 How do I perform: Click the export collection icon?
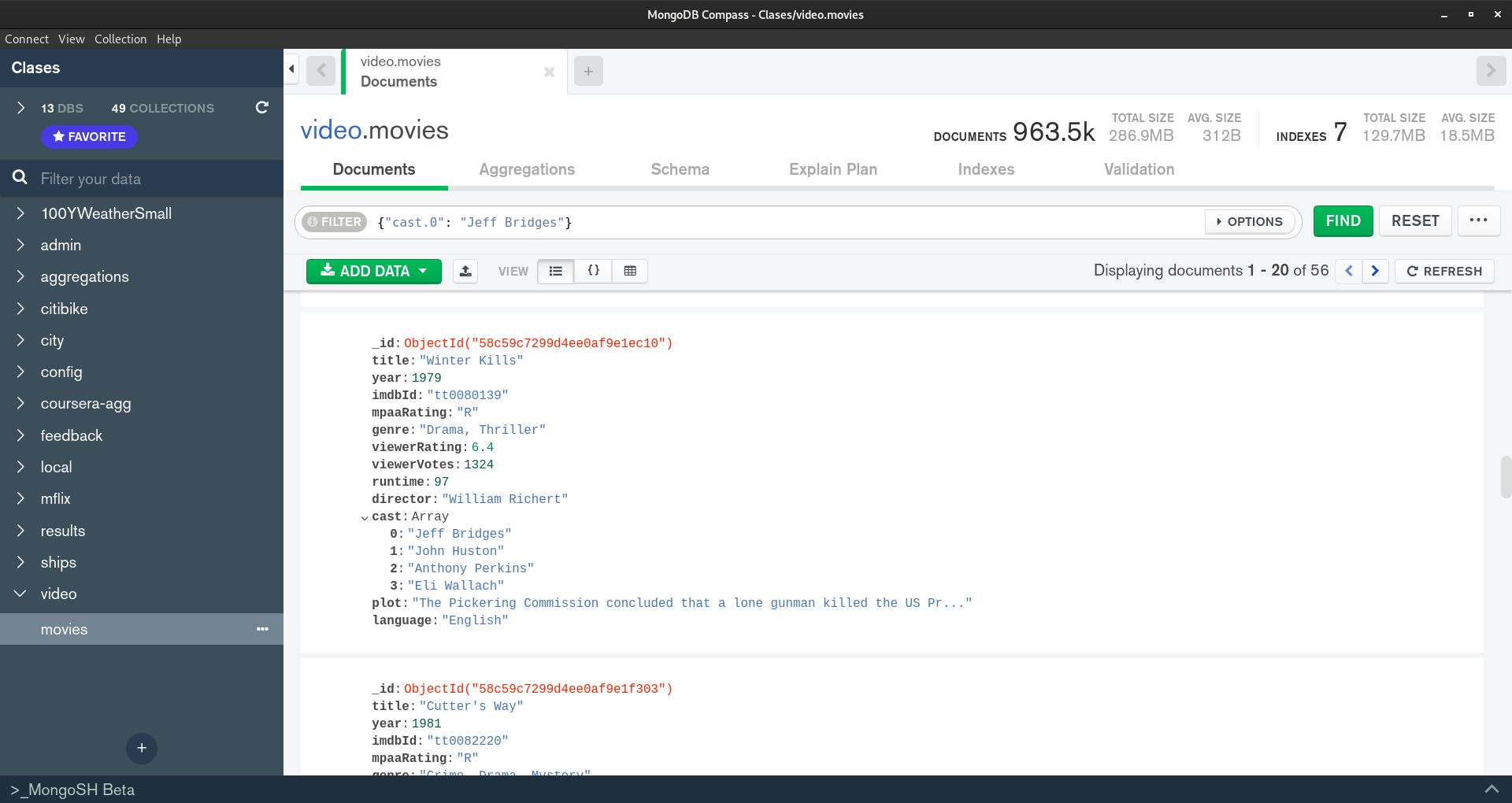pos(465,271)
